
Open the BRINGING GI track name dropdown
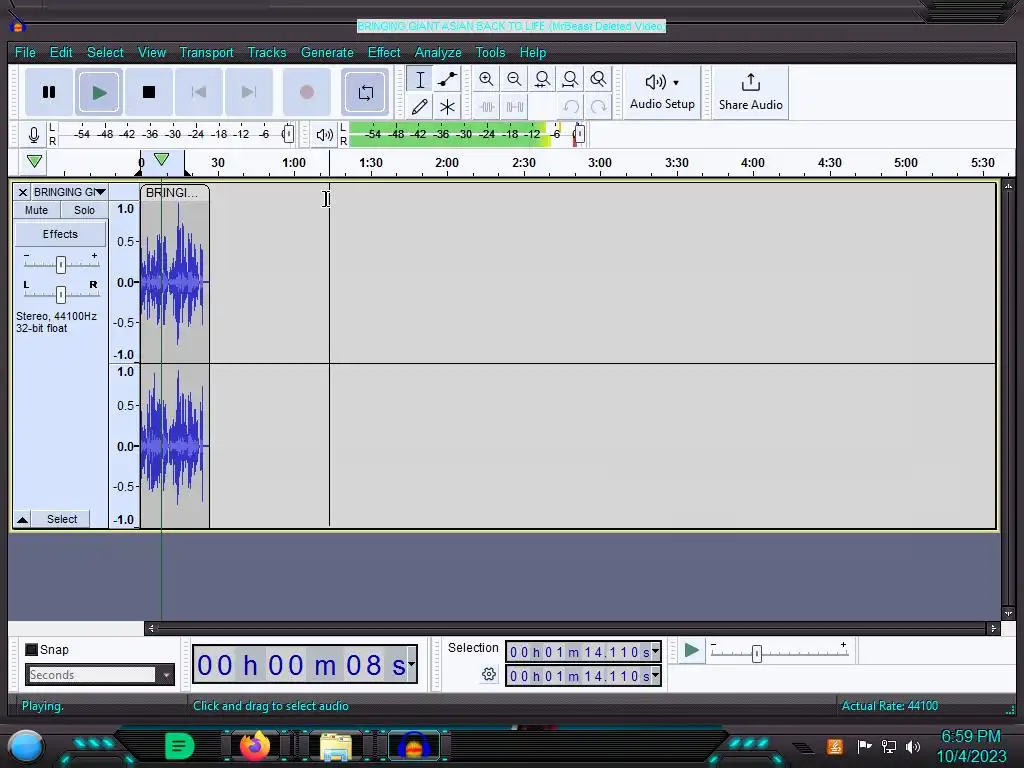click(x=70, y=192)
